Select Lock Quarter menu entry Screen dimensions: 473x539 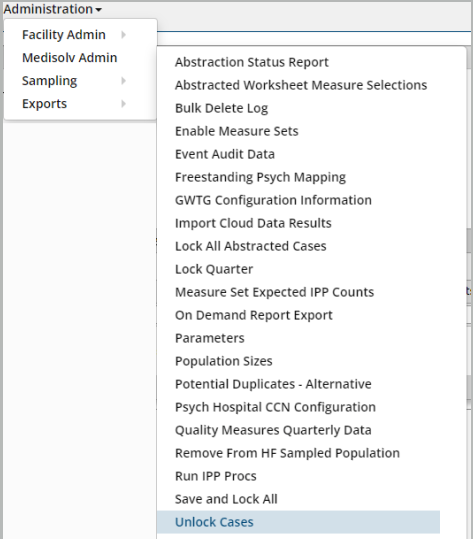click(x=214, y=270)
